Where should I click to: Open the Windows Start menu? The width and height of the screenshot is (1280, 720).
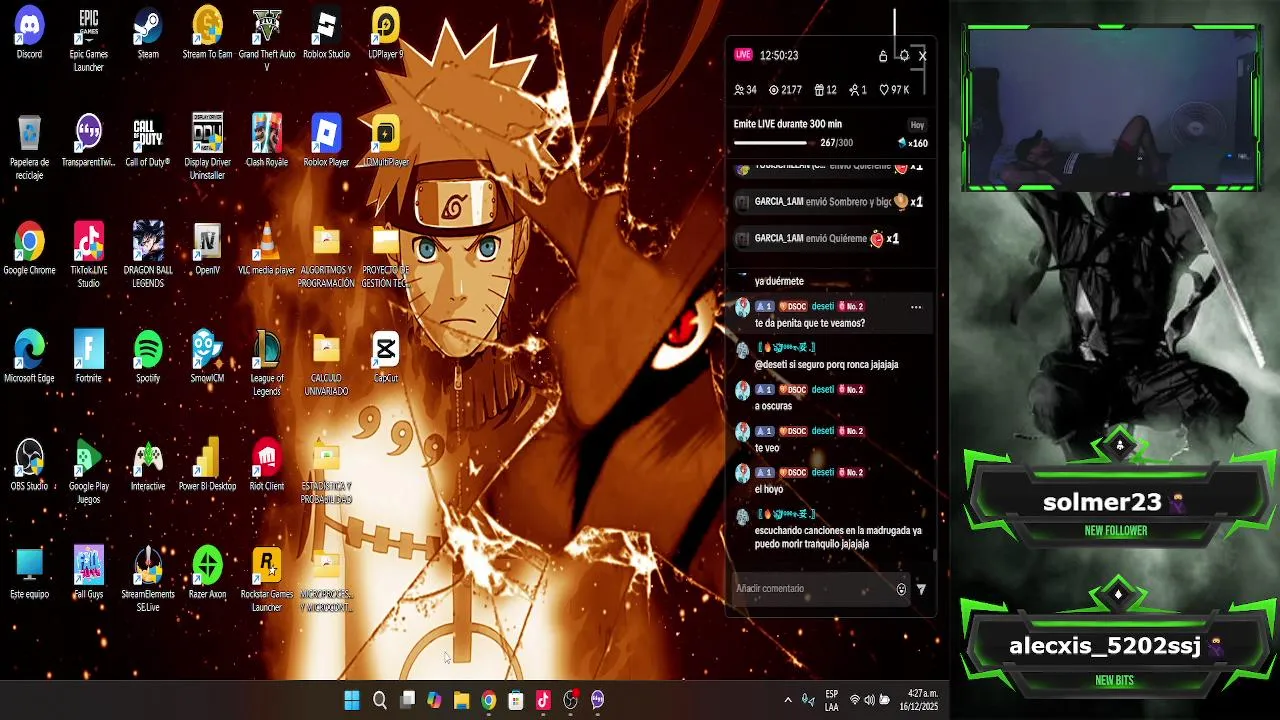point(352,700)
